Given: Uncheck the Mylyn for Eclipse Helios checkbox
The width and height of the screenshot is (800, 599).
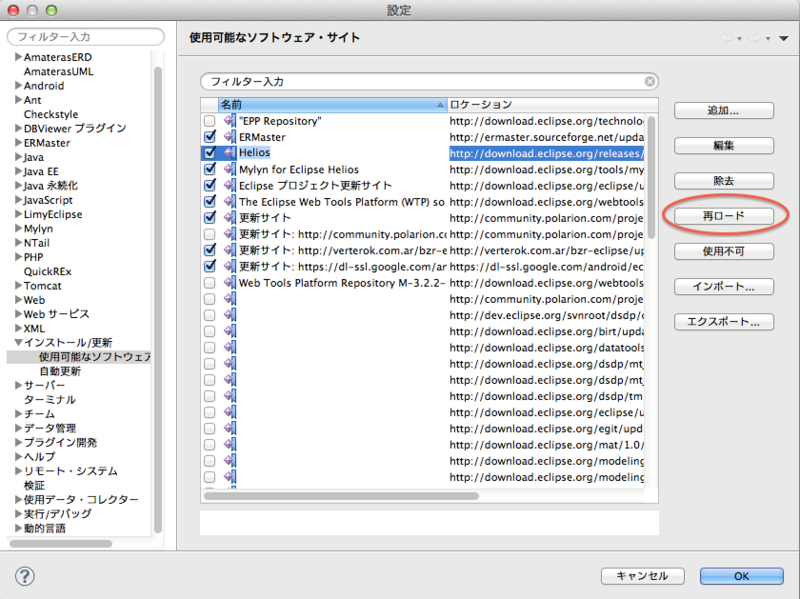Looking at the screenshot, I should pos(210,169).
